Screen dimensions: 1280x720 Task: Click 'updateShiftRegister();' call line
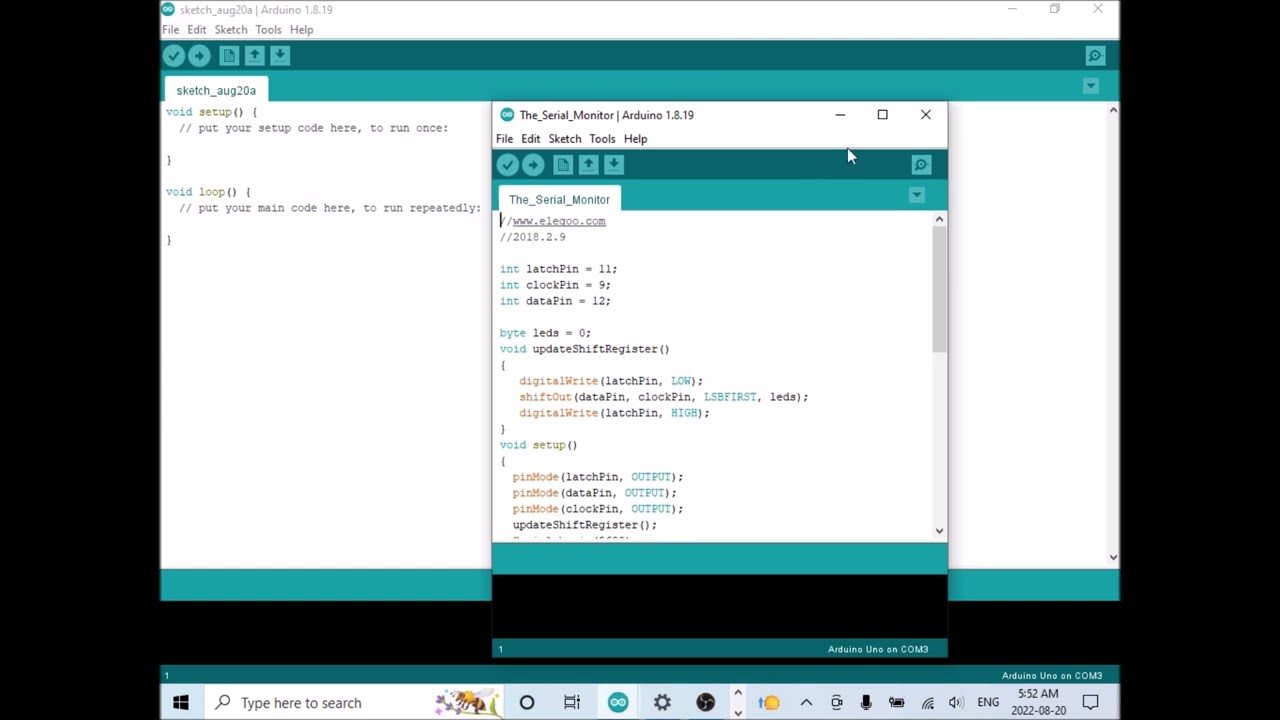585,525
